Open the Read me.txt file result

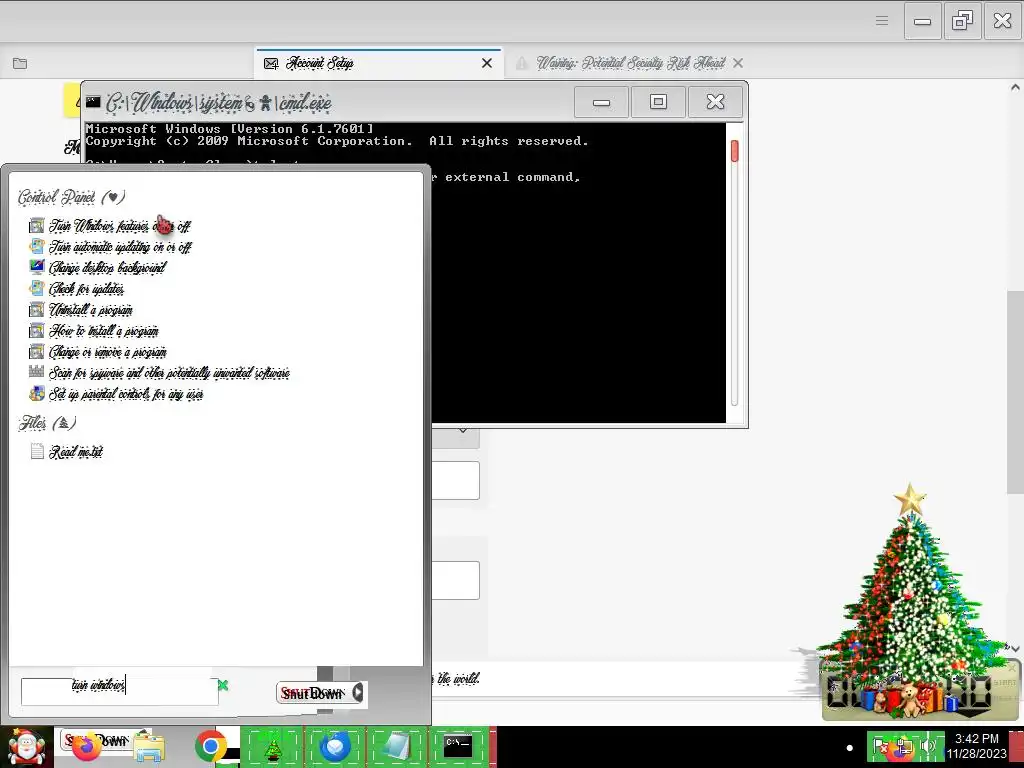(x=67, y=452)
